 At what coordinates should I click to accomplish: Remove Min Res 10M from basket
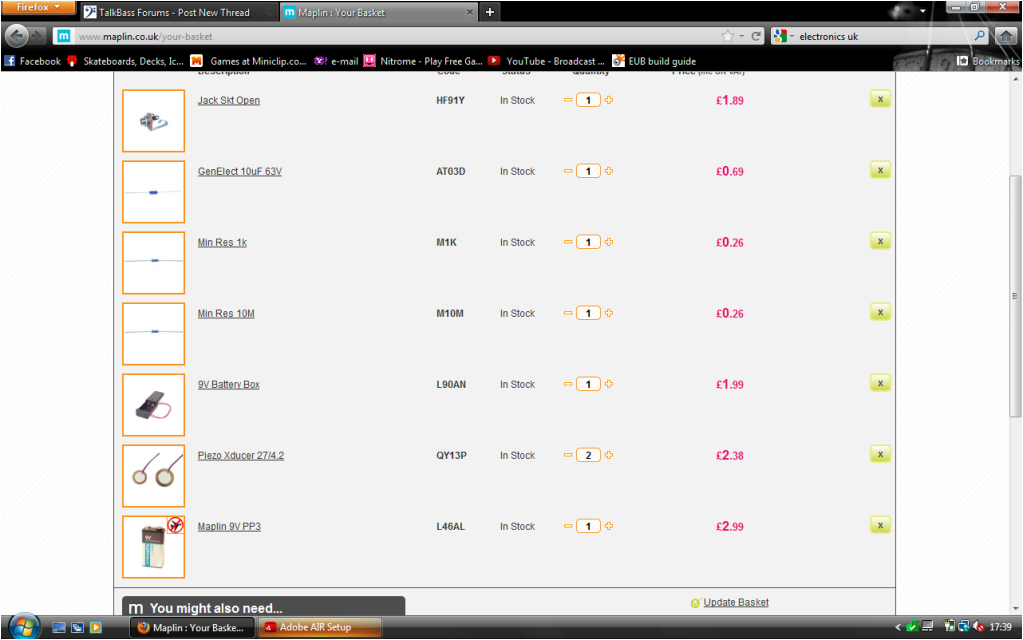pyautogui.click(x=880, y=312)
